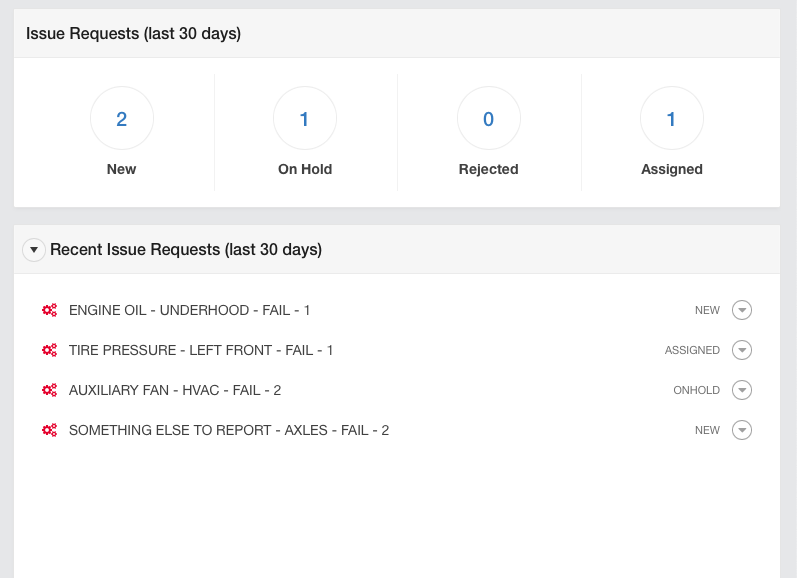Open dropdown for SOMETHING ELSE TO REPORT row
This screenshot has width=797, height=578.
(x=742, y=430)
